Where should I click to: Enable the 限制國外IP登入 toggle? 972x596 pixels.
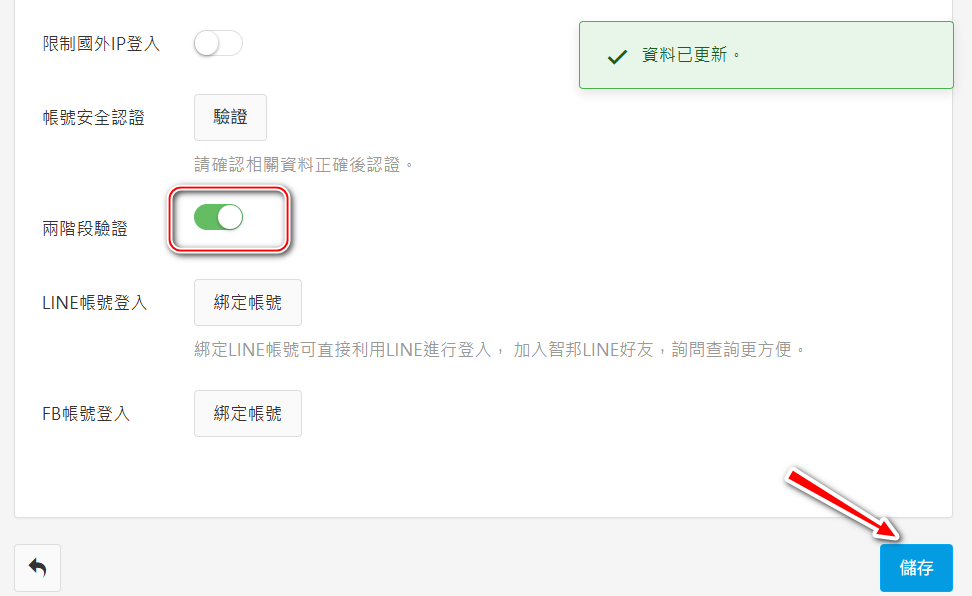pos(218,43)
